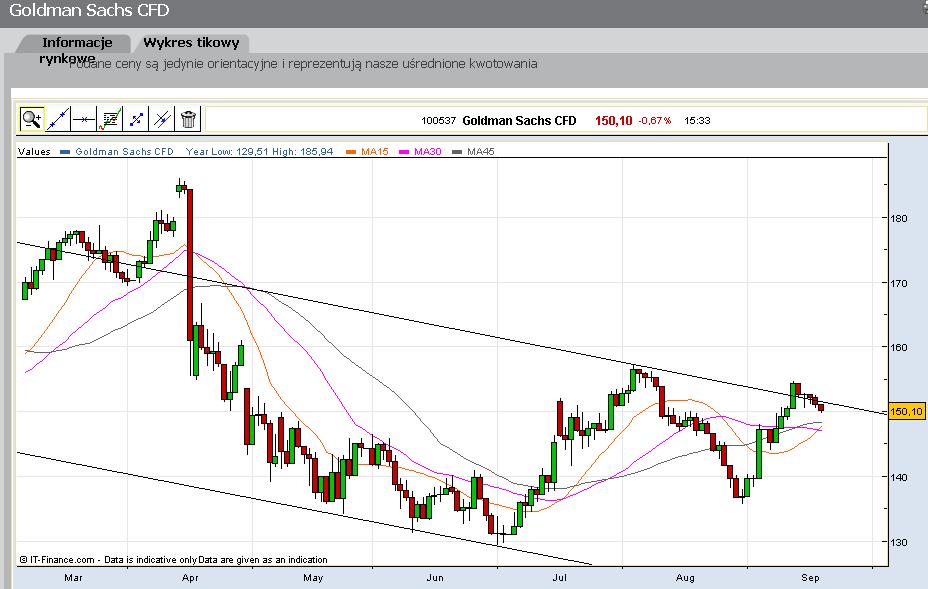Image resolution: width=928 pixels, height=589 pixels.
Task: Click the instrument code 100537
Action: pyautogui.click(x=439, y=121)
